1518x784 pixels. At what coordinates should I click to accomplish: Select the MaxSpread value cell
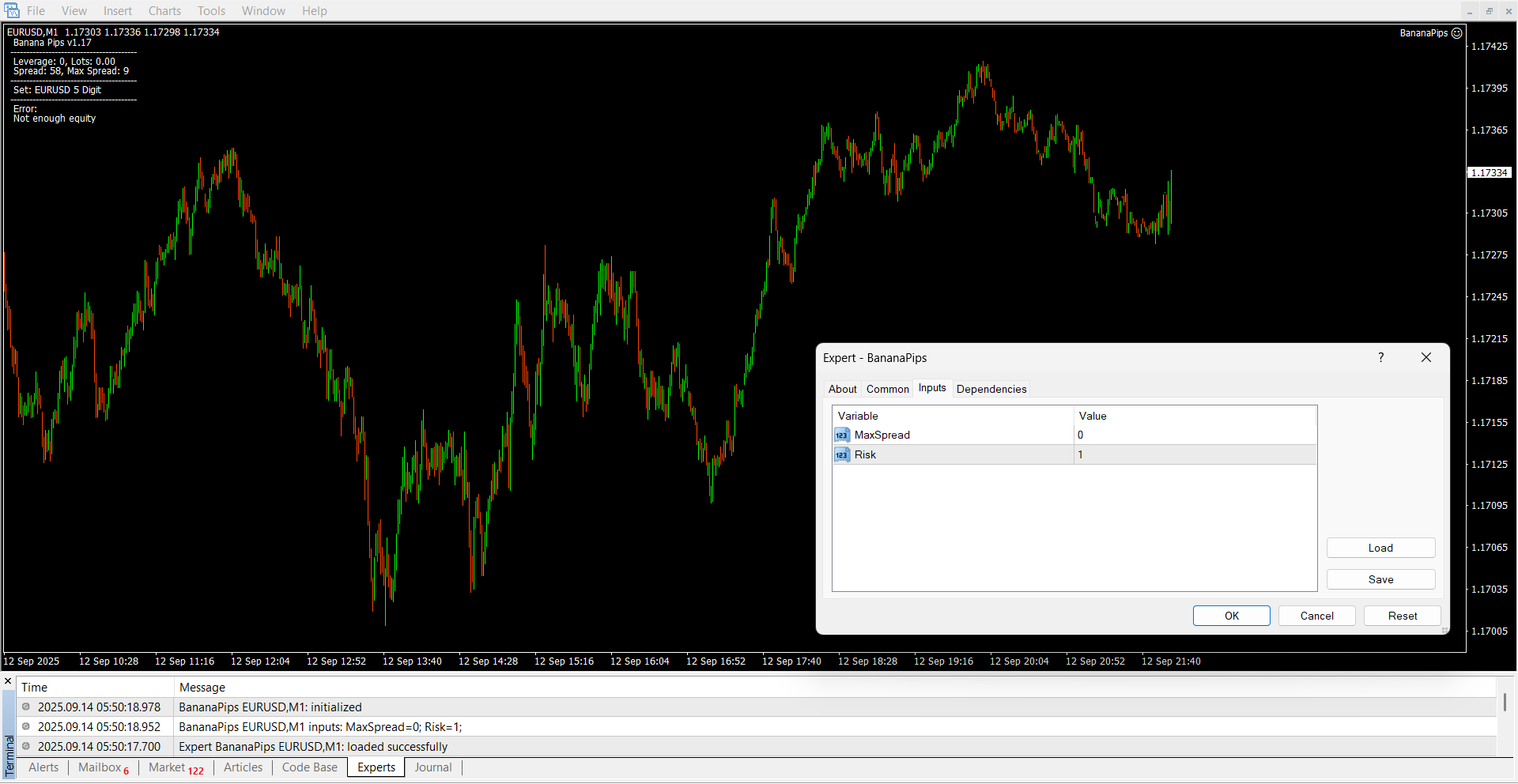tap(1194, 435)
